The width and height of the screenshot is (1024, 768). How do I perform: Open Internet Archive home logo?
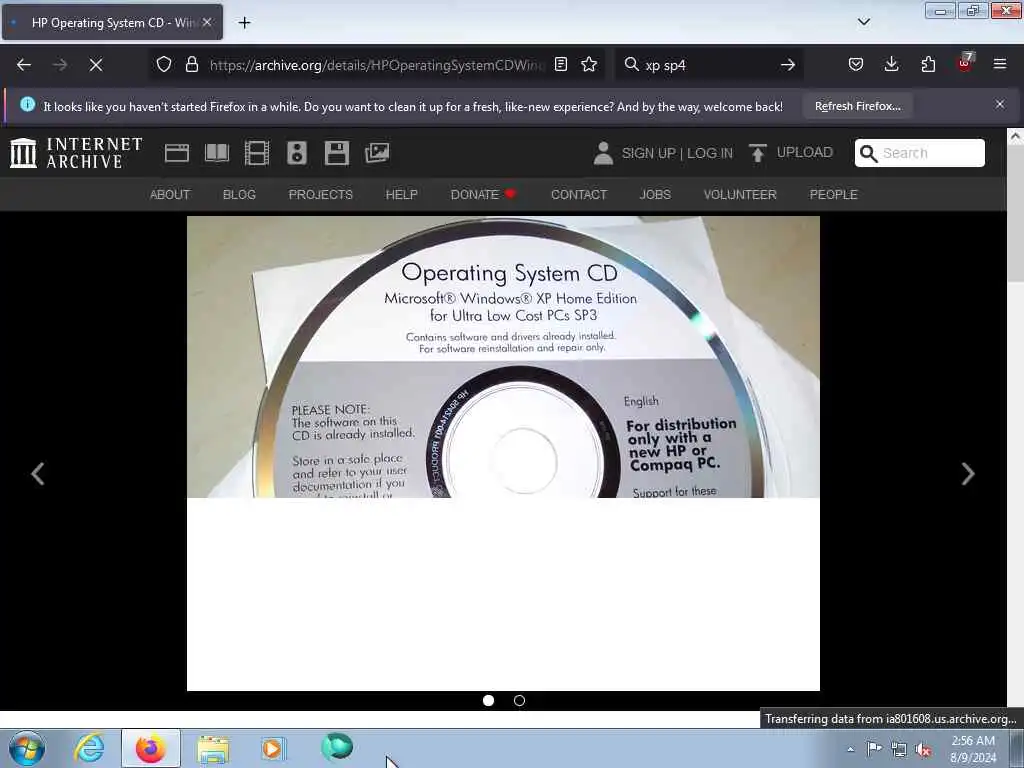coord(76,153)
